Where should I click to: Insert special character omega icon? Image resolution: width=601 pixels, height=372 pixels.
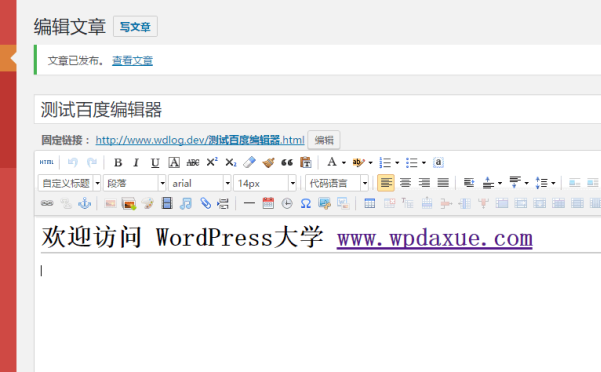[305, 203]
